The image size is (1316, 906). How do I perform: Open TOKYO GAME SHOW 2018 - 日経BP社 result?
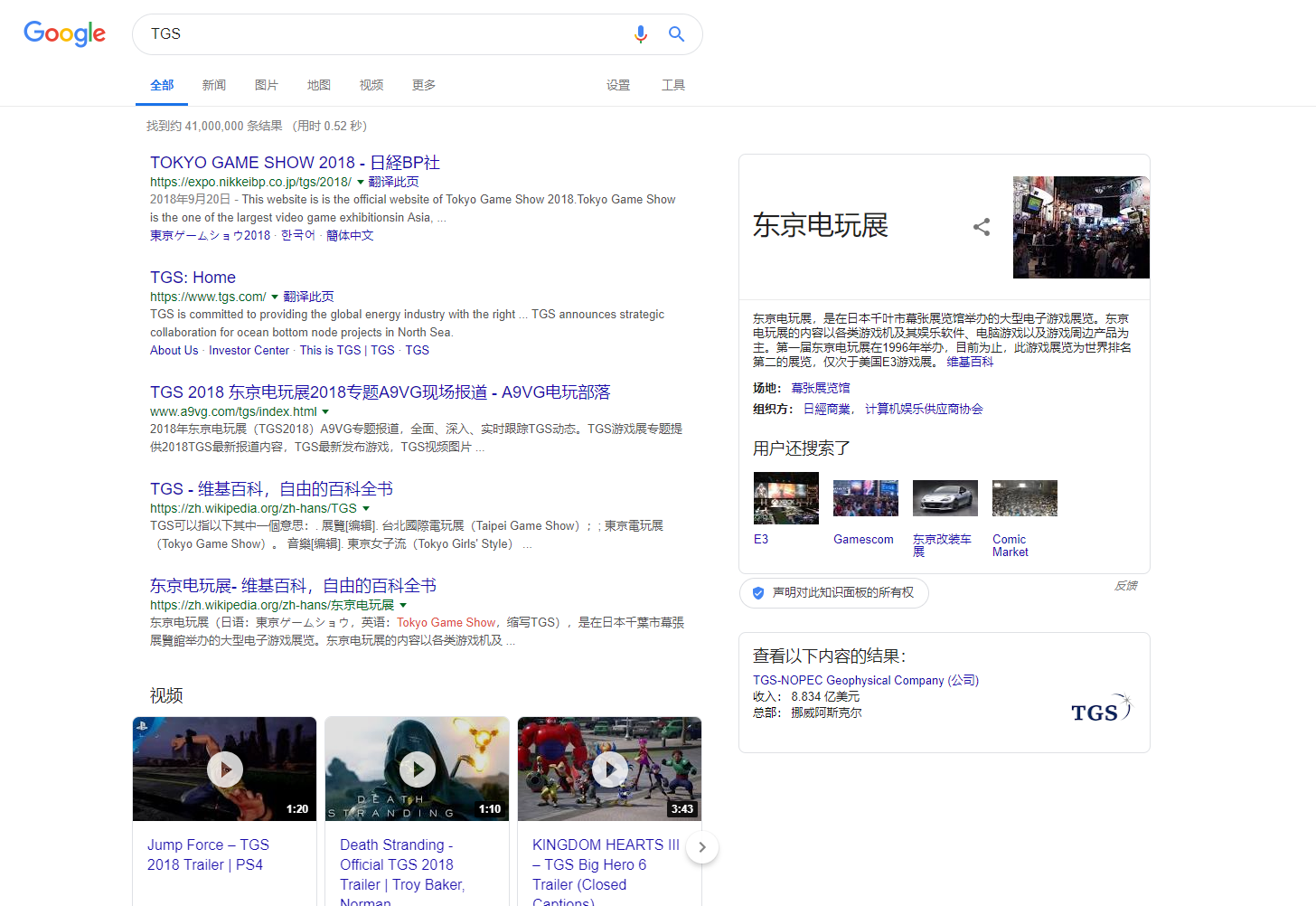[295, 163]
